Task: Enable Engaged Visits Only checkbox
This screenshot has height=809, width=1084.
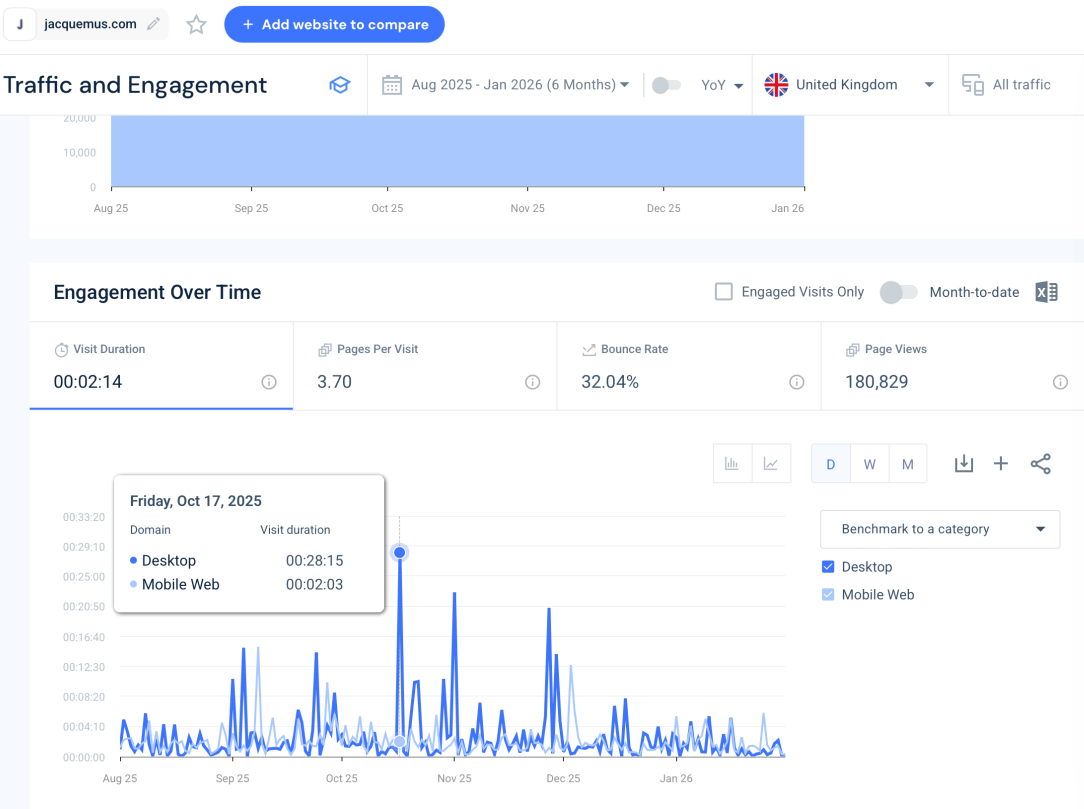Action: click(x=724, y=292)
